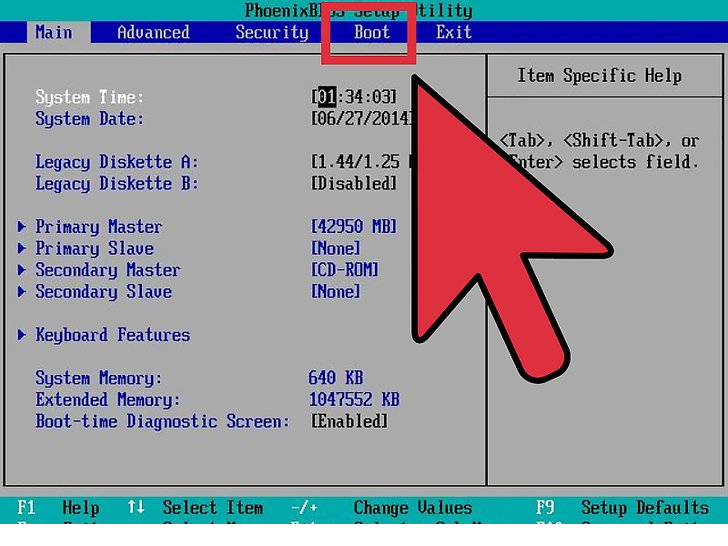This screenshot has height=546, width=728.
Task: Open the Primary Slave submenu label
Action: click(x=94, y=248)
